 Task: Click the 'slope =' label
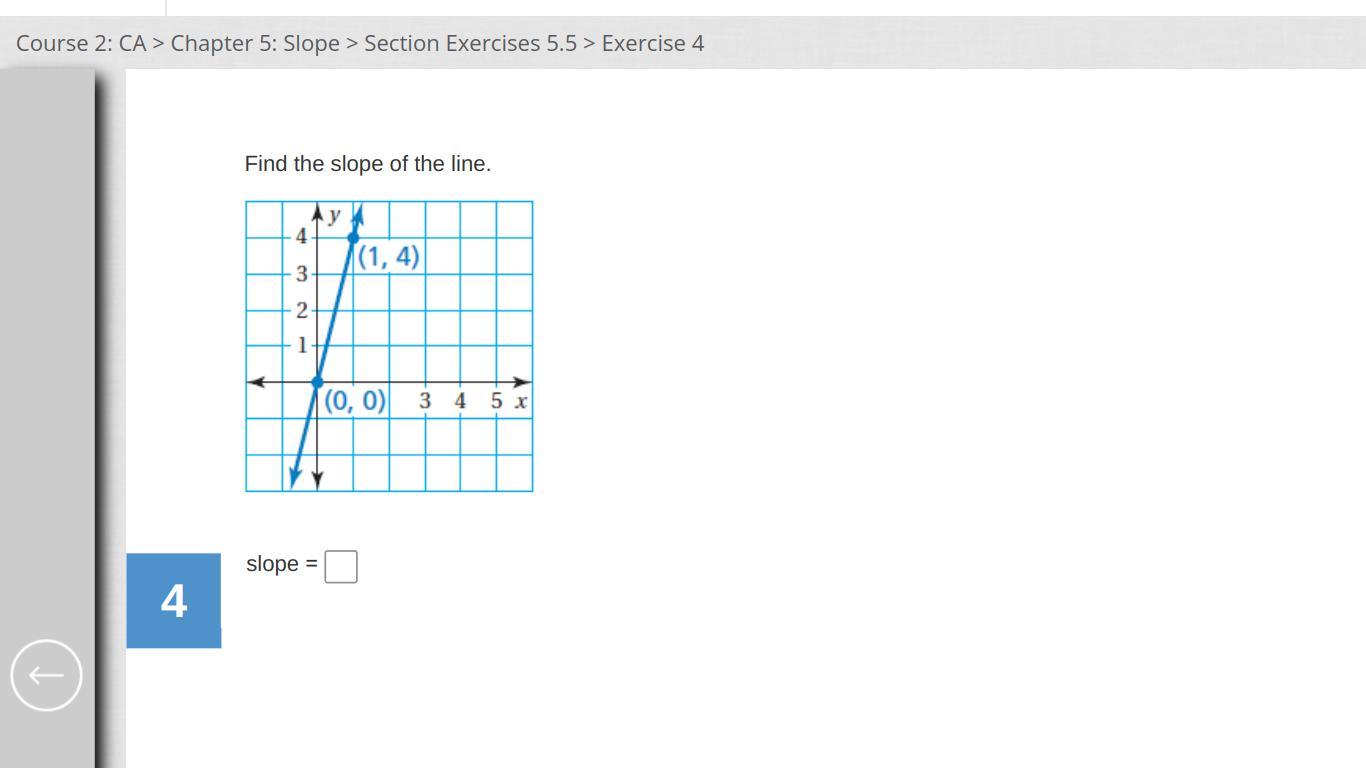pos(282,564)
